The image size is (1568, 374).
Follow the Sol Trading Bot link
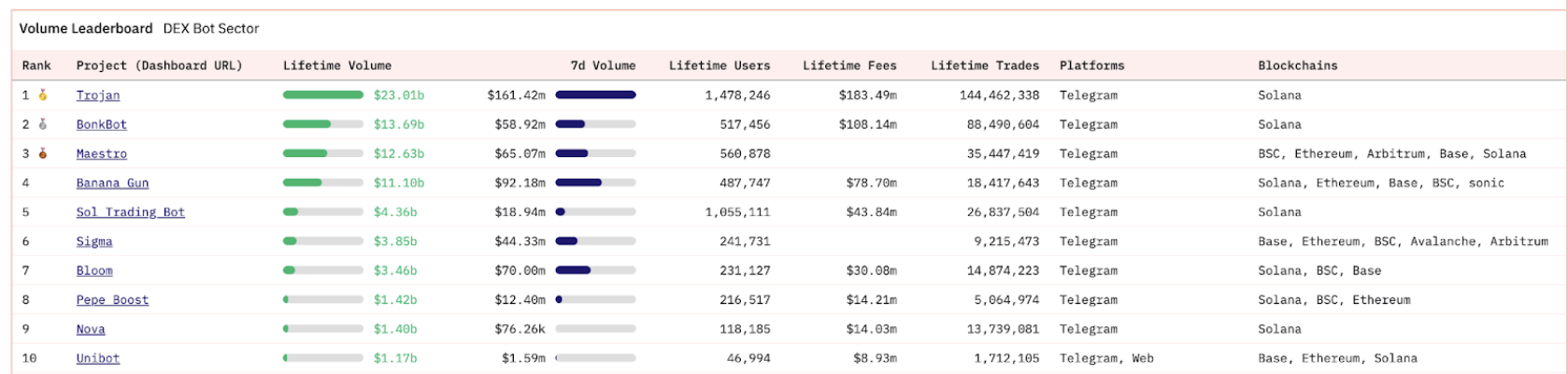[131, 212]
